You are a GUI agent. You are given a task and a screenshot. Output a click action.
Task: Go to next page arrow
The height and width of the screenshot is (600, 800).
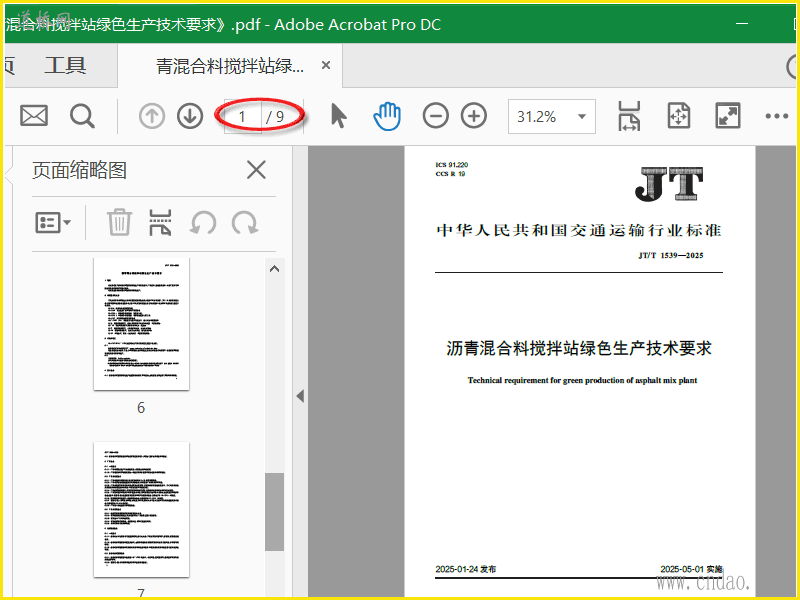point(190,116)
